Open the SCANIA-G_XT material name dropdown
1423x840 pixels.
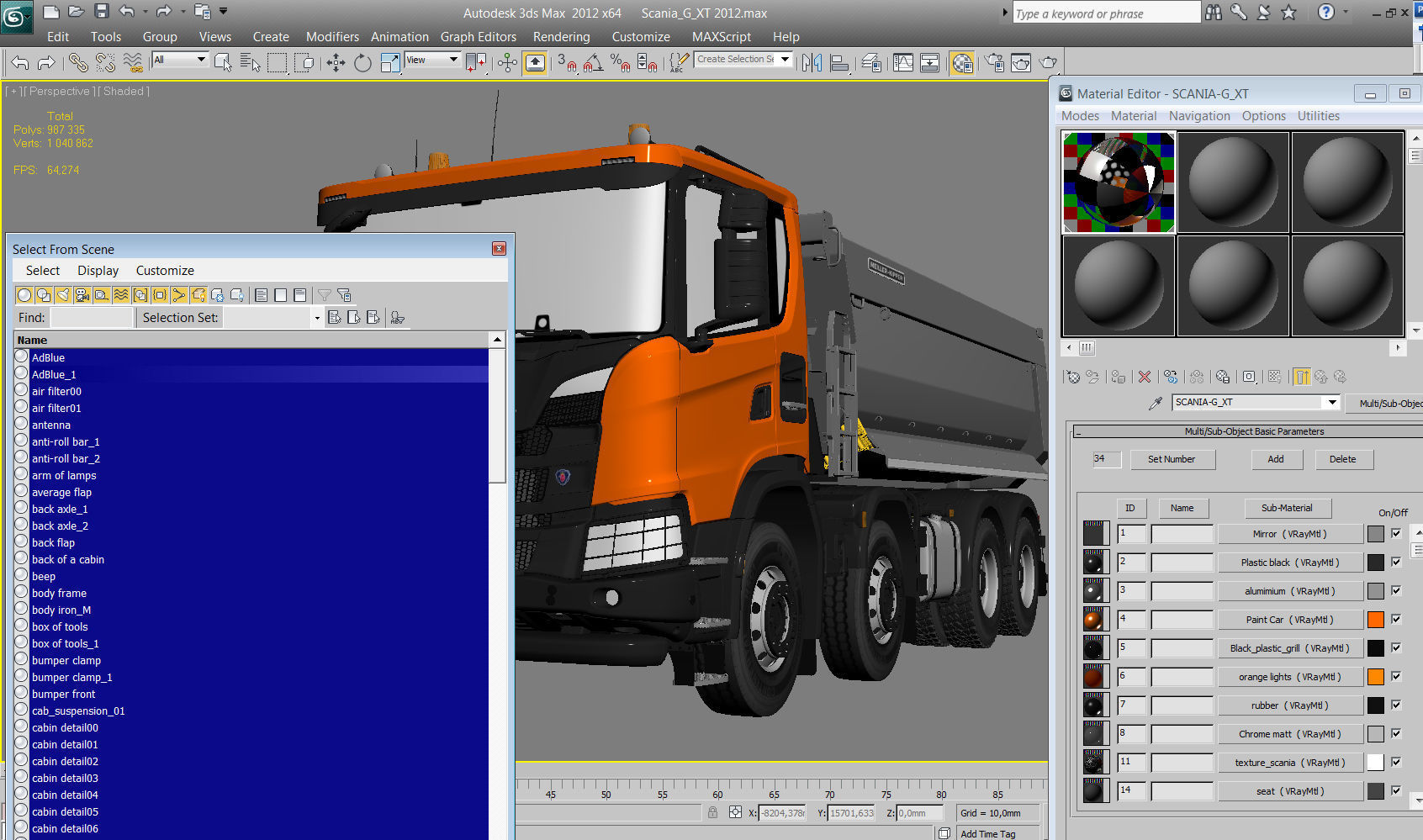pos(1332,403)
